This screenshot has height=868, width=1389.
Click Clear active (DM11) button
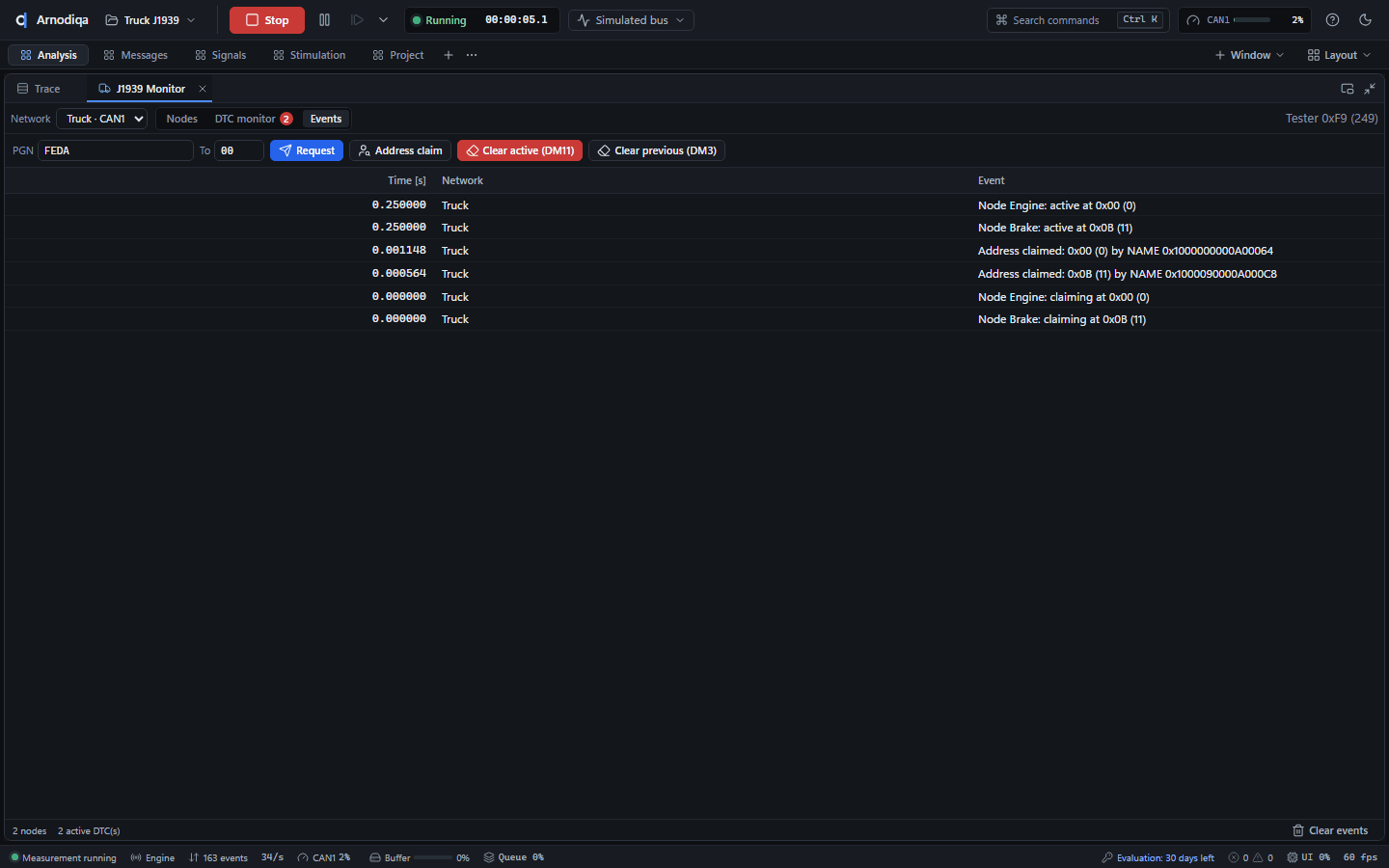pyautogui.click(x=520, y=150)
